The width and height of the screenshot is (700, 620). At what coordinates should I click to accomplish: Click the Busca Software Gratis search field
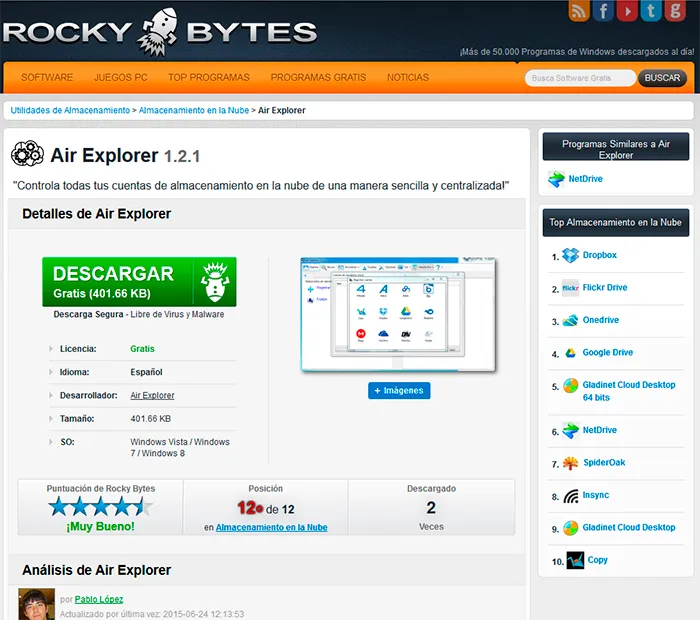pos(580,78)
